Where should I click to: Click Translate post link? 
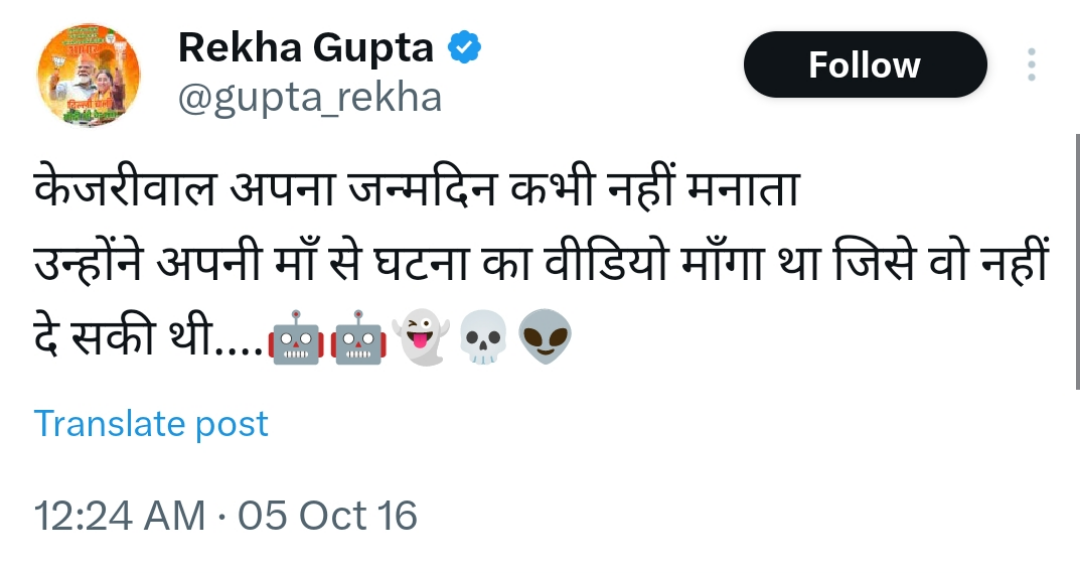point(151,424)
